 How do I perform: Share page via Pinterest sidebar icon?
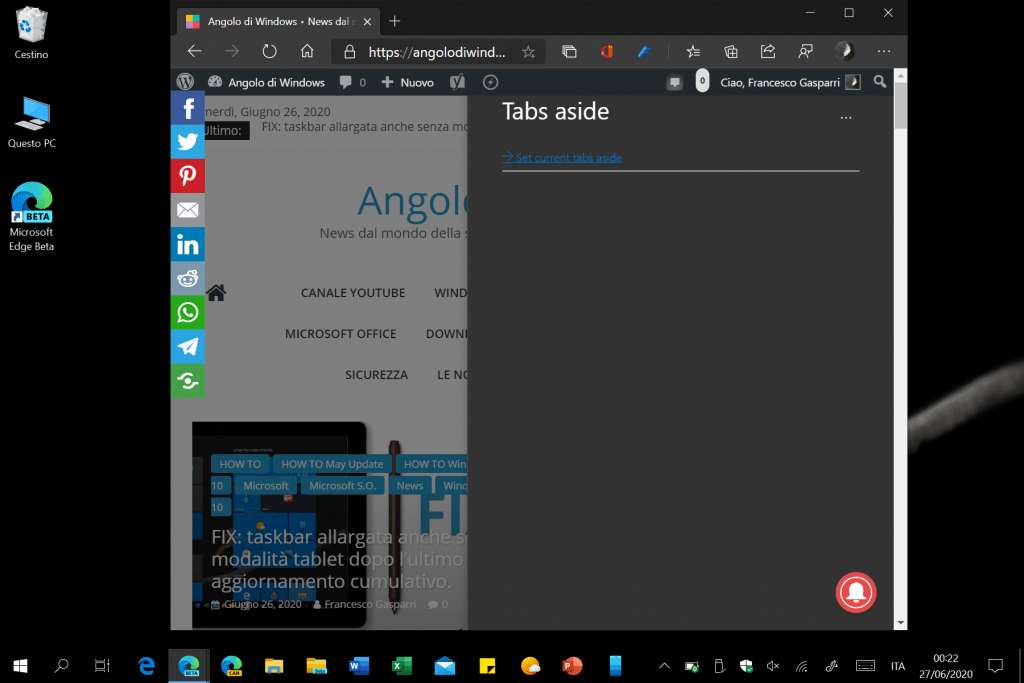[188, 176]
